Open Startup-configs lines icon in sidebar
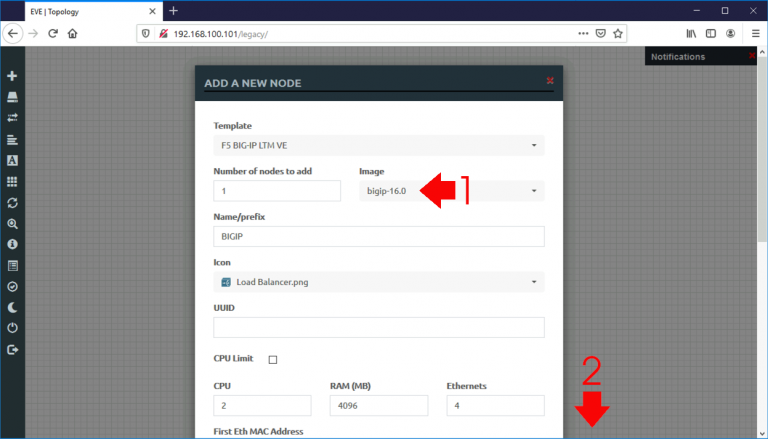This screenshot has width=768, height=439. [x=12, y=140]
